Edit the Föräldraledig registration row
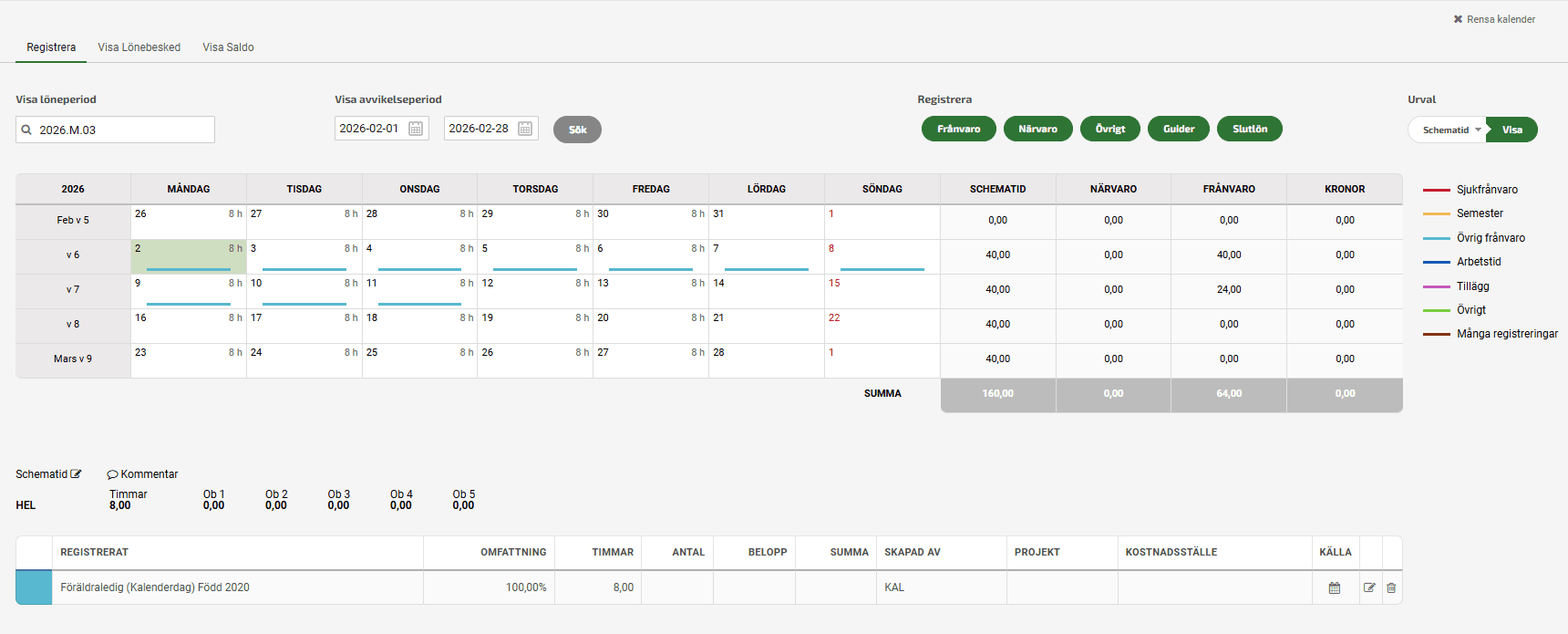This screenshot has height=634, width=1568. (1369, 587)
